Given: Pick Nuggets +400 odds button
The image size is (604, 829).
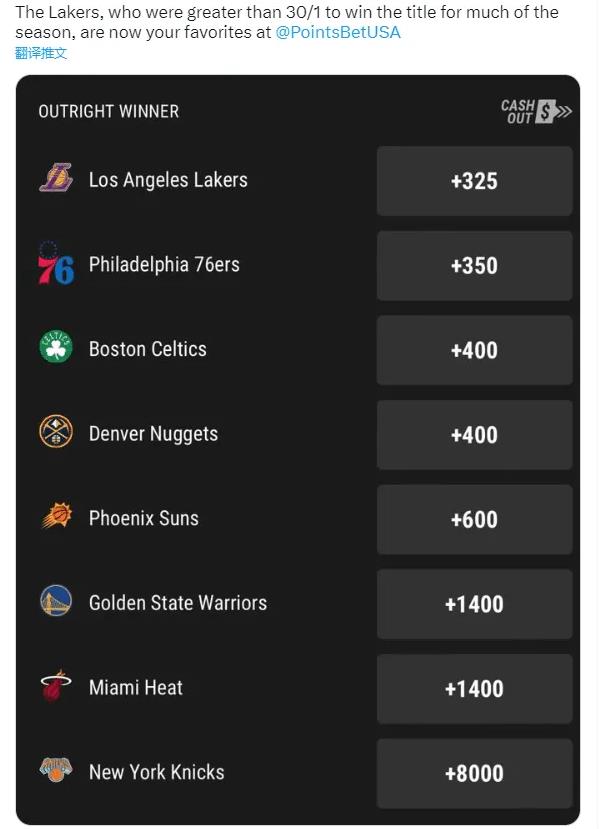Looking at the screenshot, I should pyautogui.click(x=474, y=435).
